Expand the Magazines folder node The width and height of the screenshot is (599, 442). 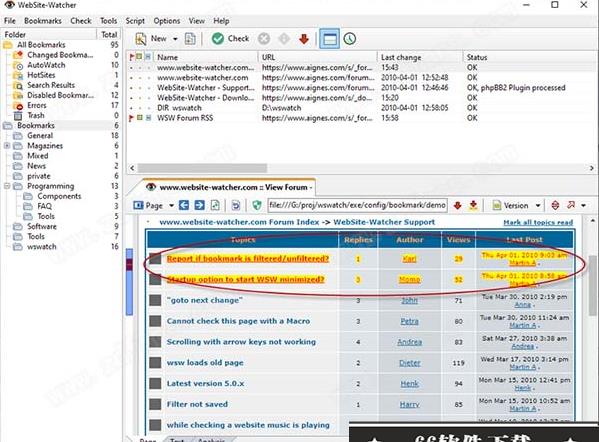tap(7, 146)
